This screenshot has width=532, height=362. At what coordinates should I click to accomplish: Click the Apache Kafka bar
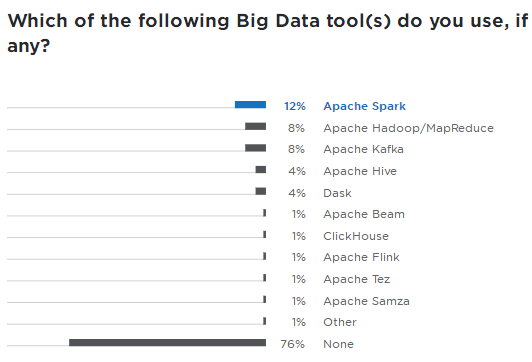(x=255, y=148)
